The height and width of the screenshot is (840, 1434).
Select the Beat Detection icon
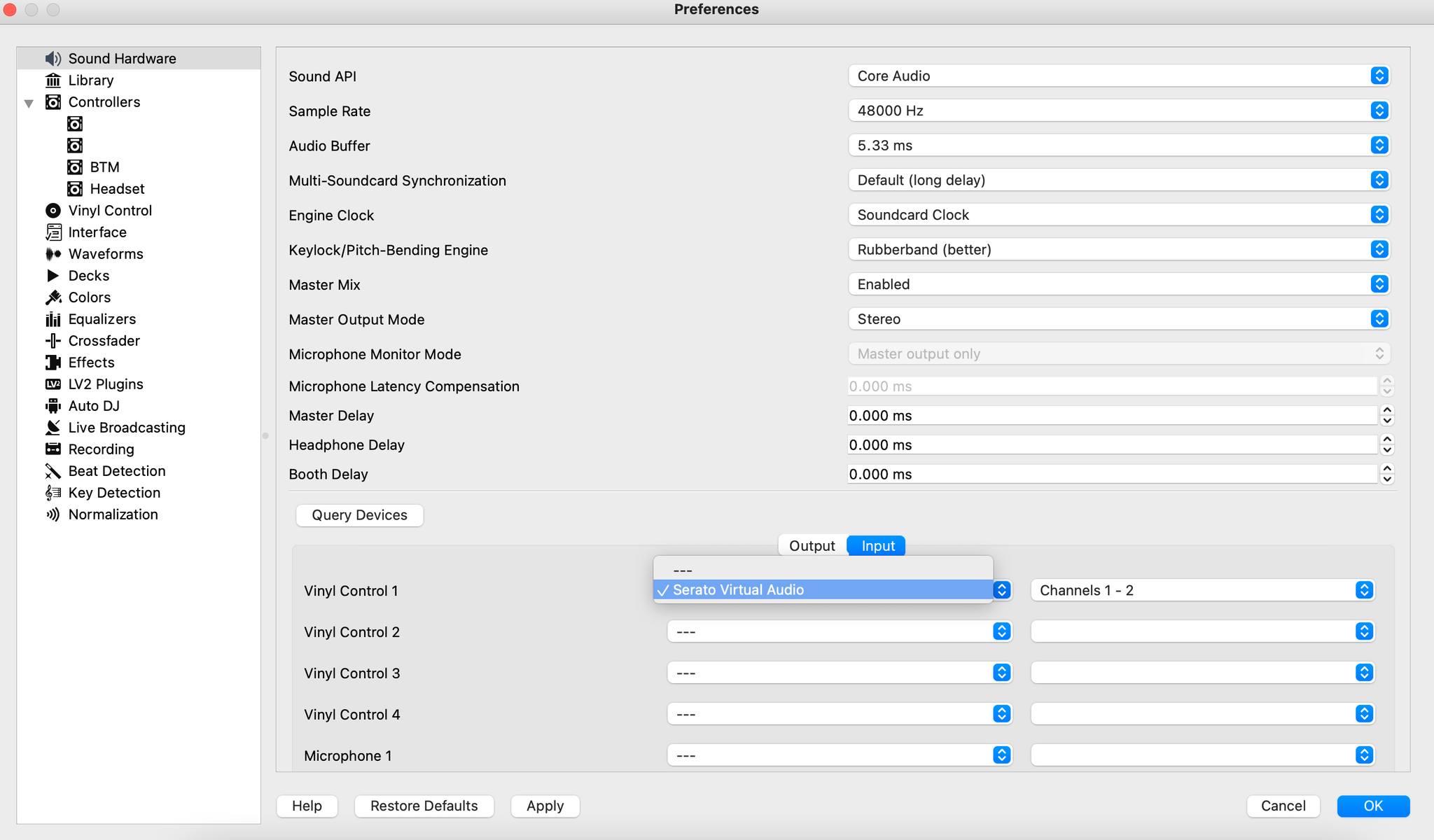click(53, 471)
